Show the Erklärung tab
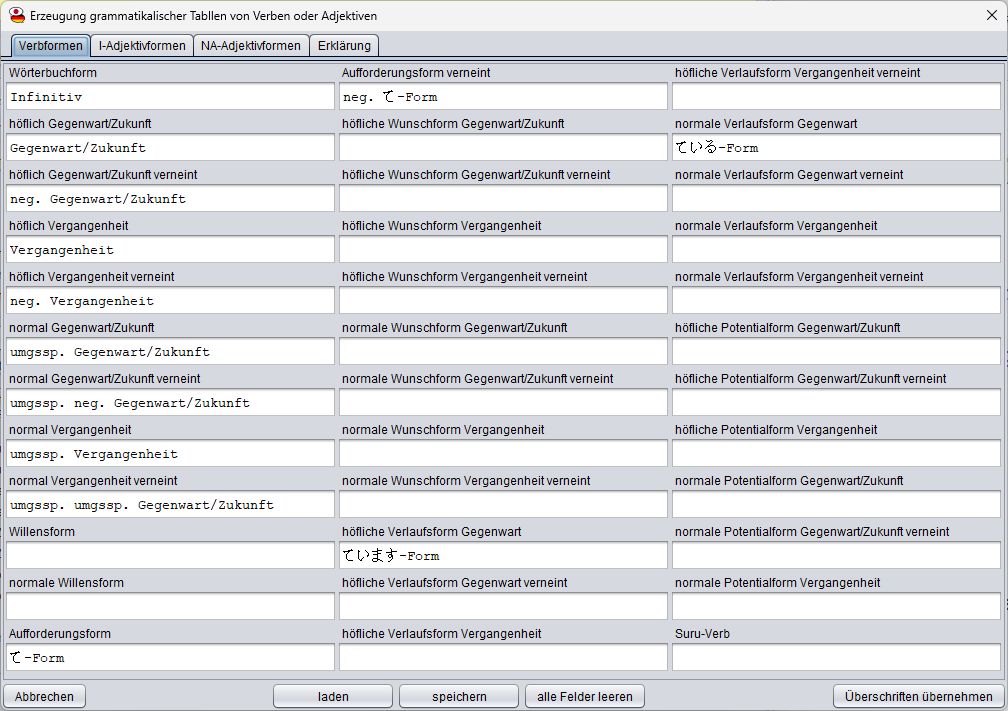 pyautogui.click(x=345, y=46)
